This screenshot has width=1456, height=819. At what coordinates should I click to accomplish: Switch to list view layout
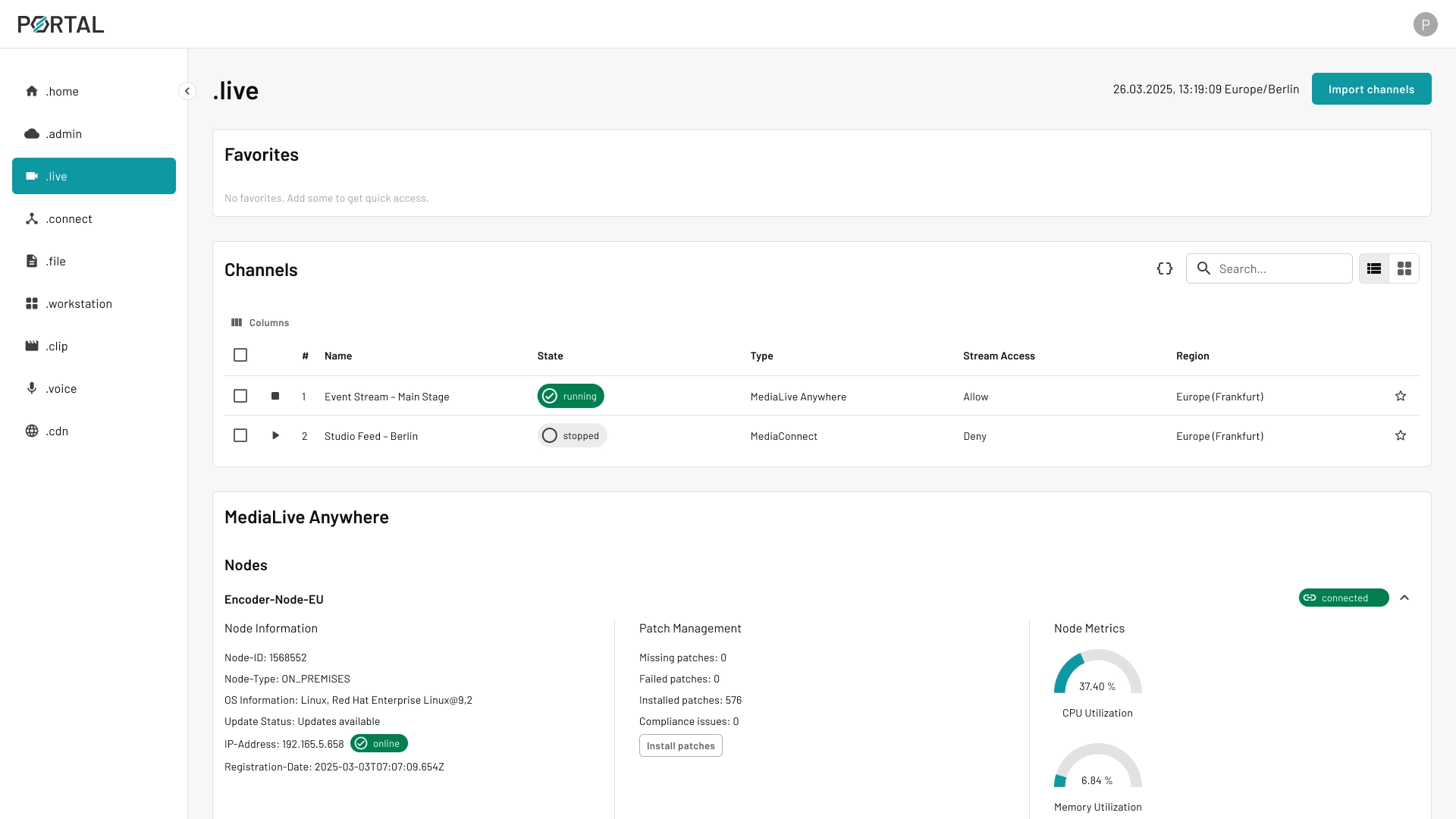point(1373,268)
